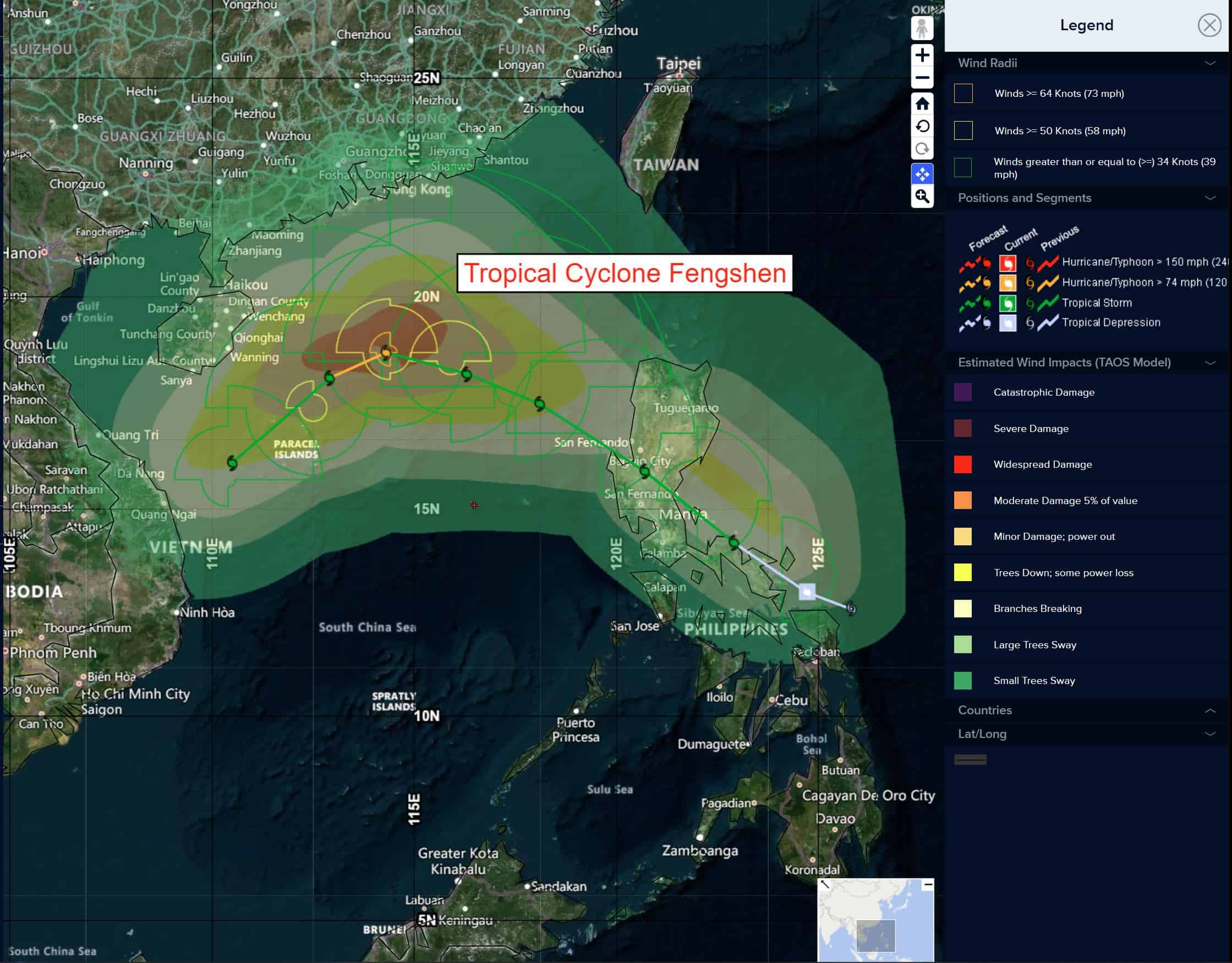Collapse the Positions and Segments section
The width and height of the screenshot is (1232, 963).
coord(1209,198)
